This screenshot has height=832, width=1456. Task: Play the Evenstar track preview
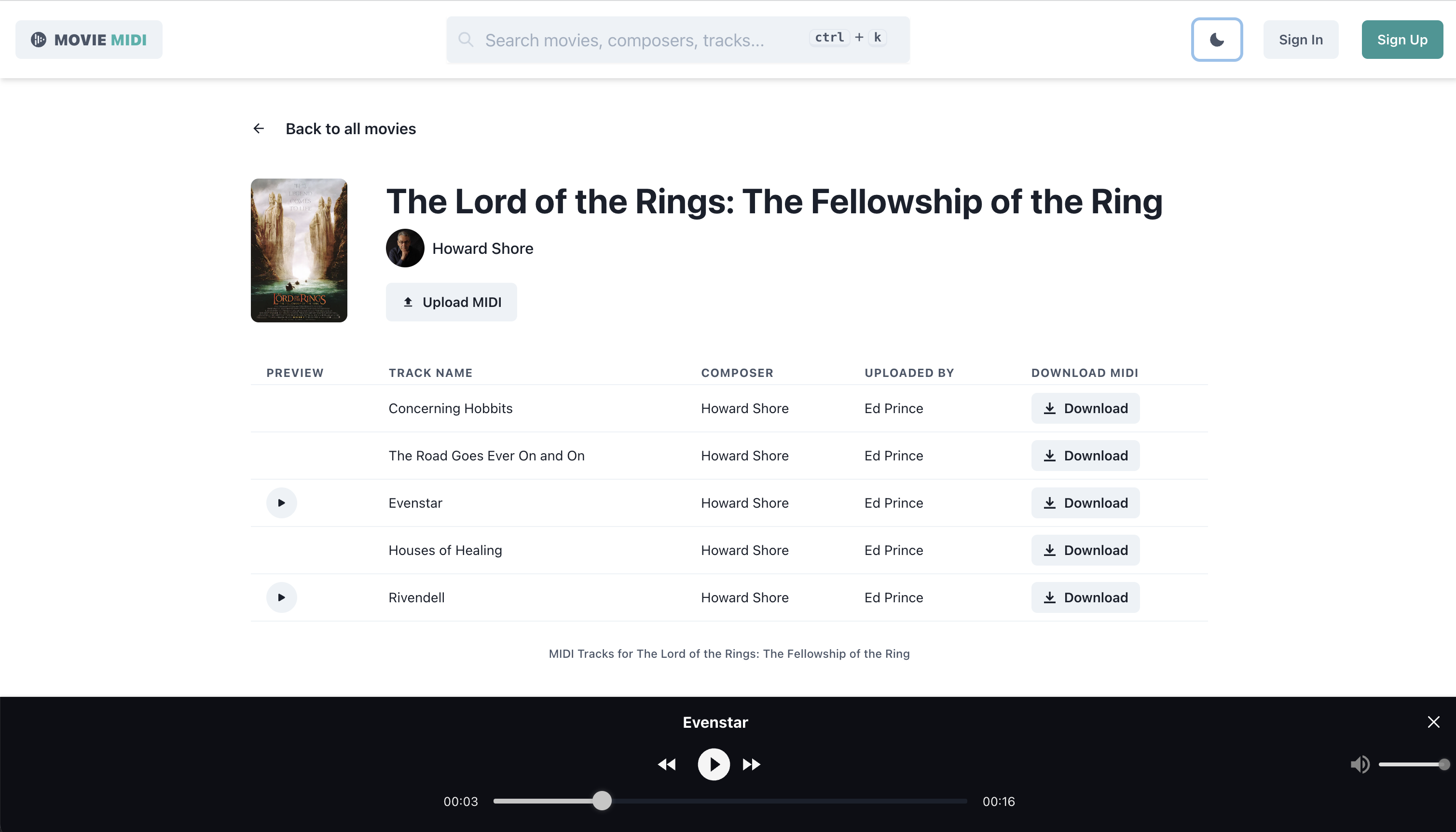point(281,503)
